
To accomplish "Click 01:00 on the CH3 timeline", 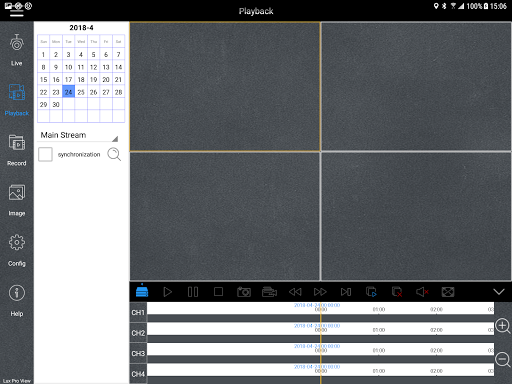I will (x=379, y=350).
